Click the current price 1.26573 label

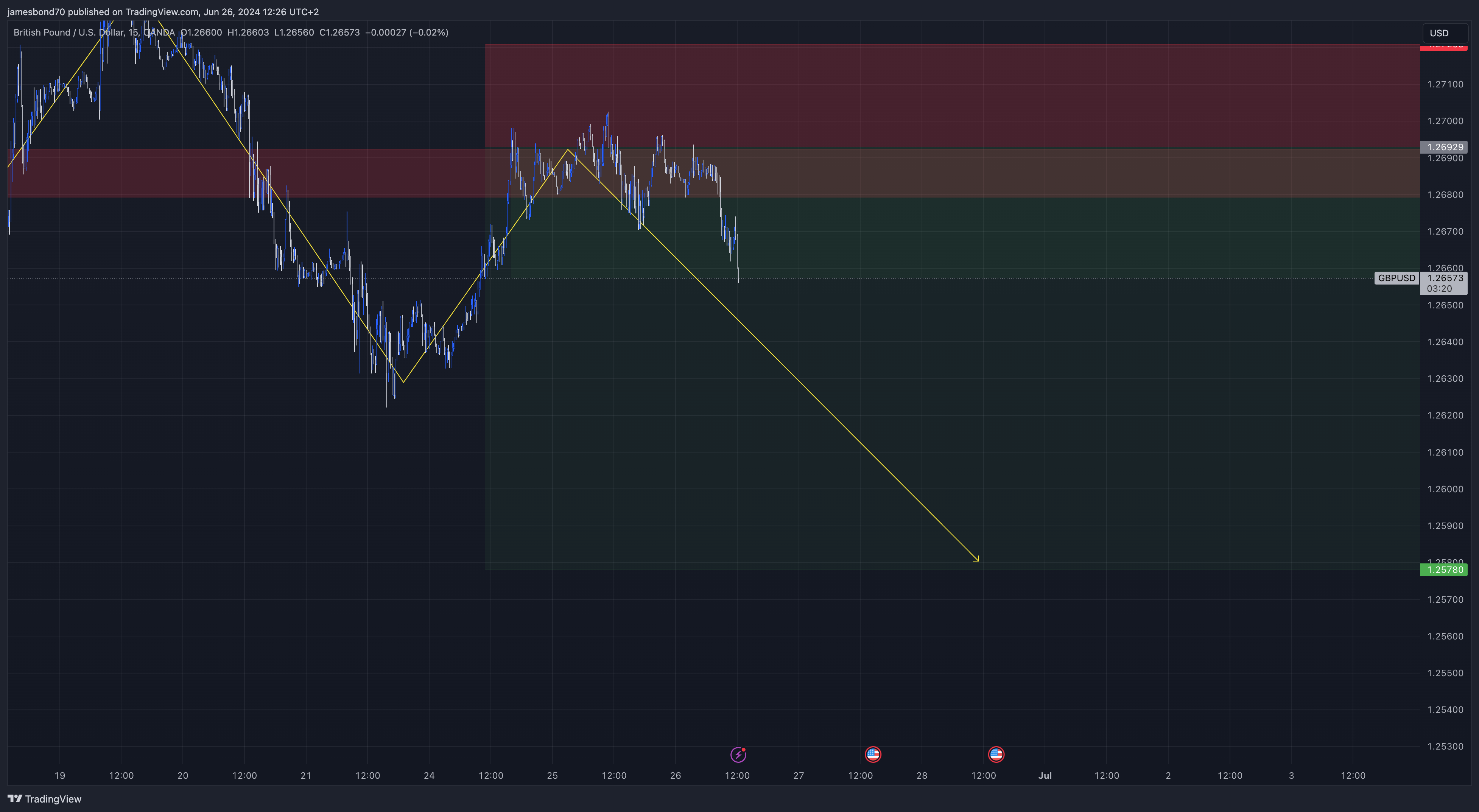[1445, 278]
